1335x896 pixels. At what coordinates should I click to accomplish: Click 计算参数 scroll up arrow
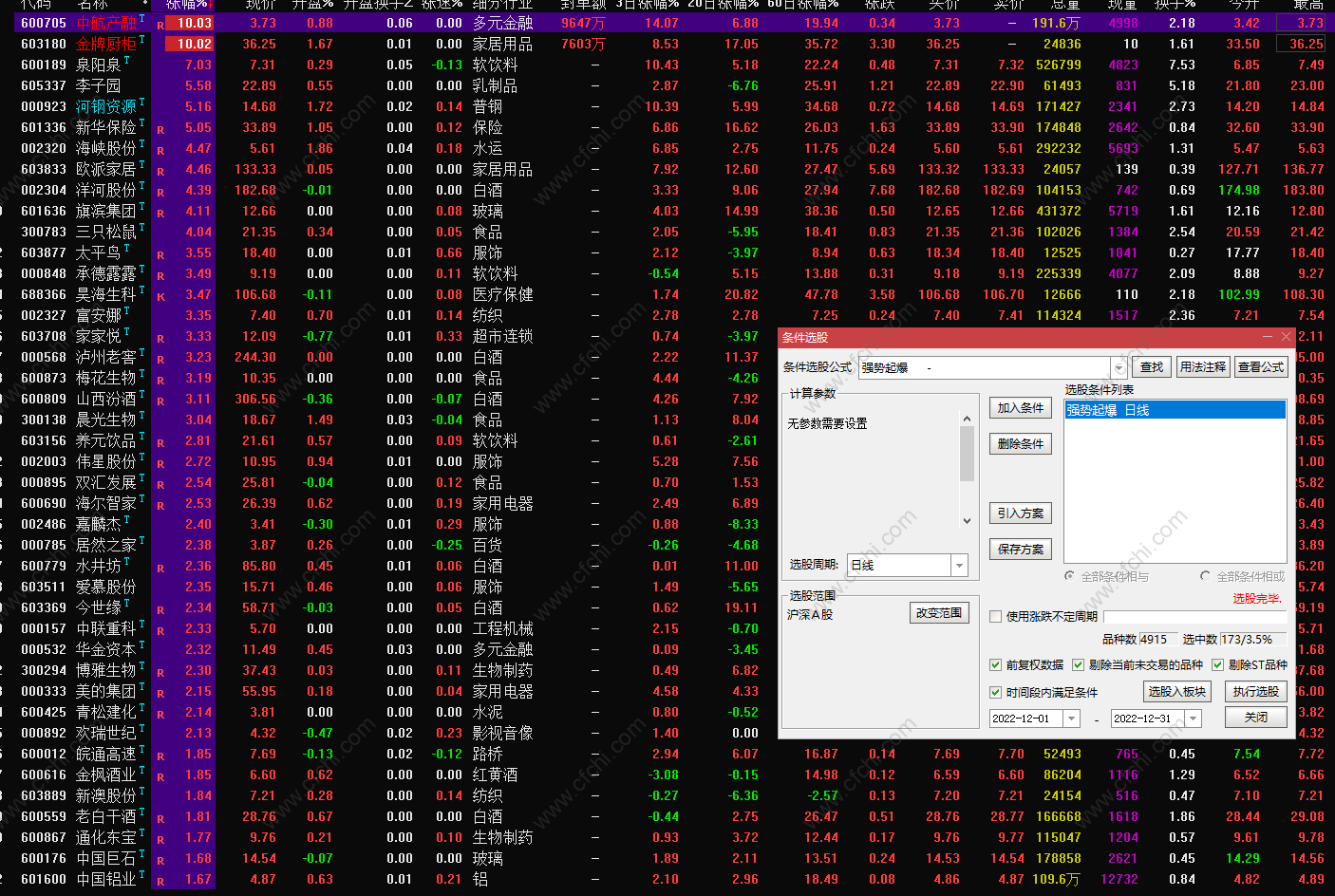(x=967, y=419)
